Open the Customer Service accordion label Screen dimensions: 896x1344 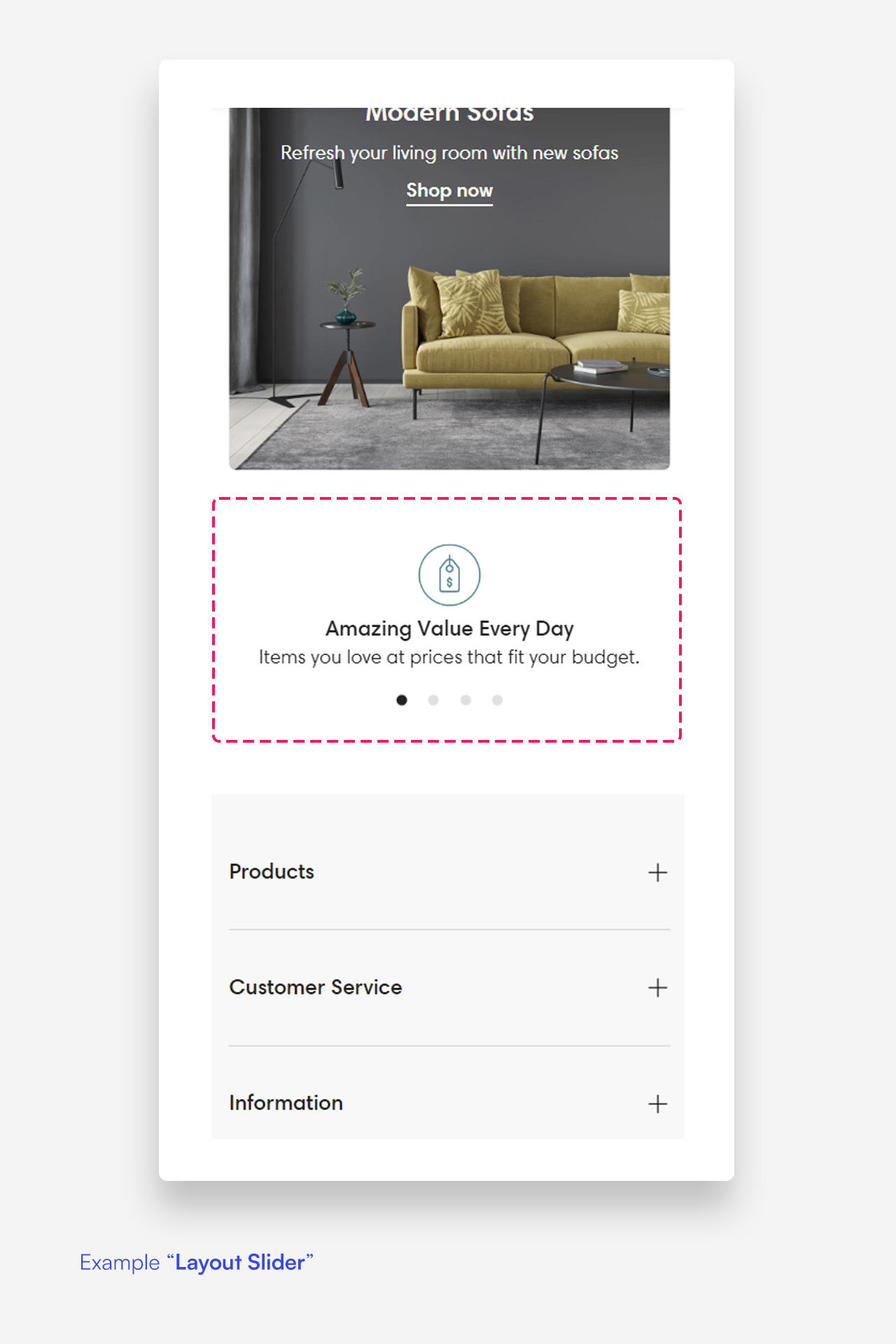click(316, 987)
